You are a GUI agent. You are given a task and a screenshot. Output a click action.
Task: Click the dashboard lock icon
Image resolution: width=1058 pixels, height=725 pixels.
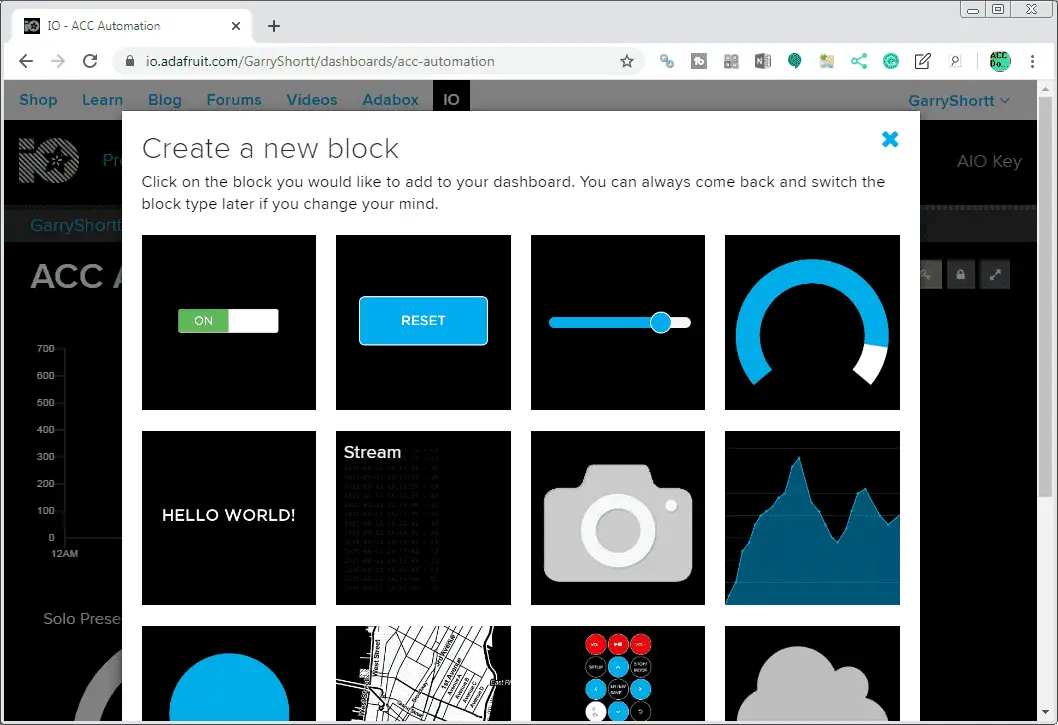[x=960, y=275]
